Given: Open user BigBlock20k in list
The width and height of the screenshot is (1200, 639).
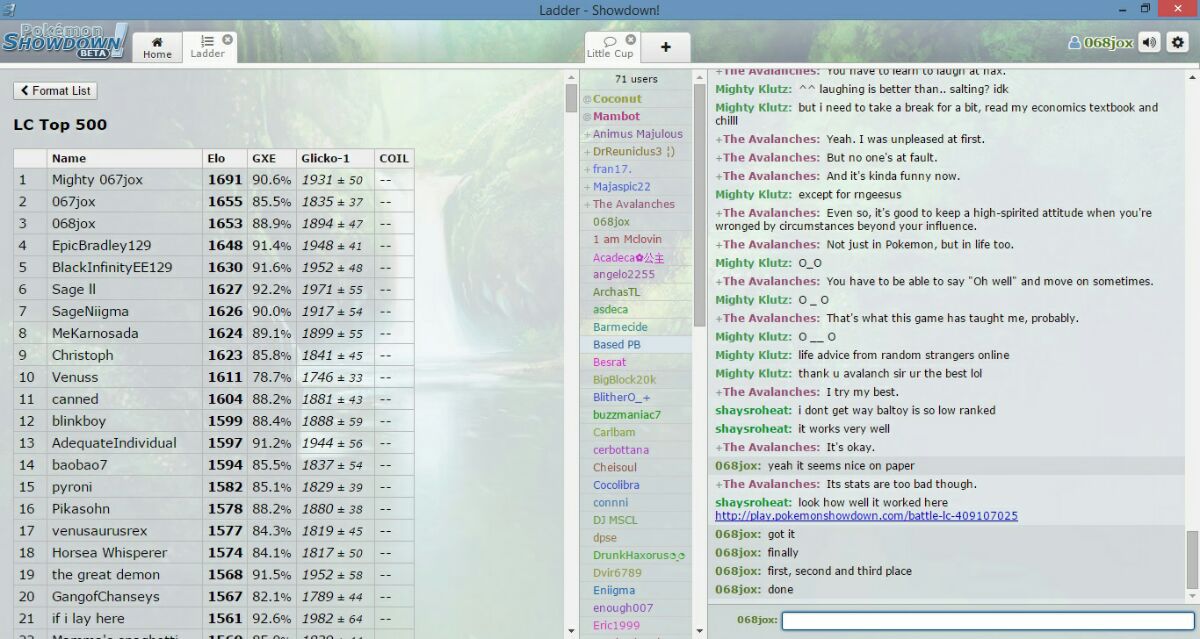Looking at the screenshot, I should pyautogui.click(x=635, y=380).
